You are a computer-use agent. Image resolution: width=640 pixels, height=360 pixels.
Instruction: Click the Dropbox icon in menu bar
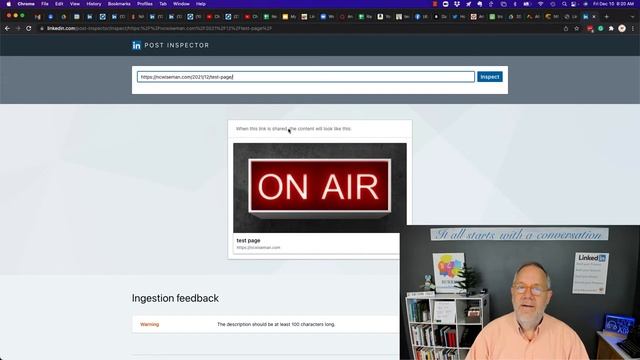click(x=457, y=4)
